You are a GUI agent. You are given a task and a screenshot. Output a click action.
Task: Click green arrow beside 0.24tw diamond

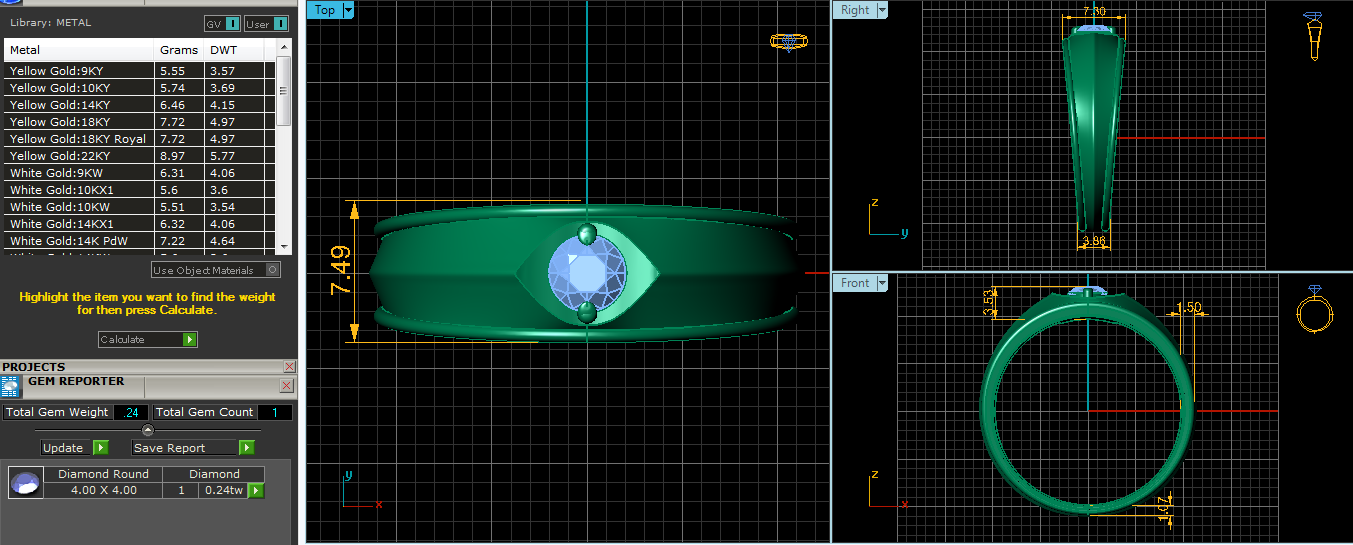click(x=256, y=490)
